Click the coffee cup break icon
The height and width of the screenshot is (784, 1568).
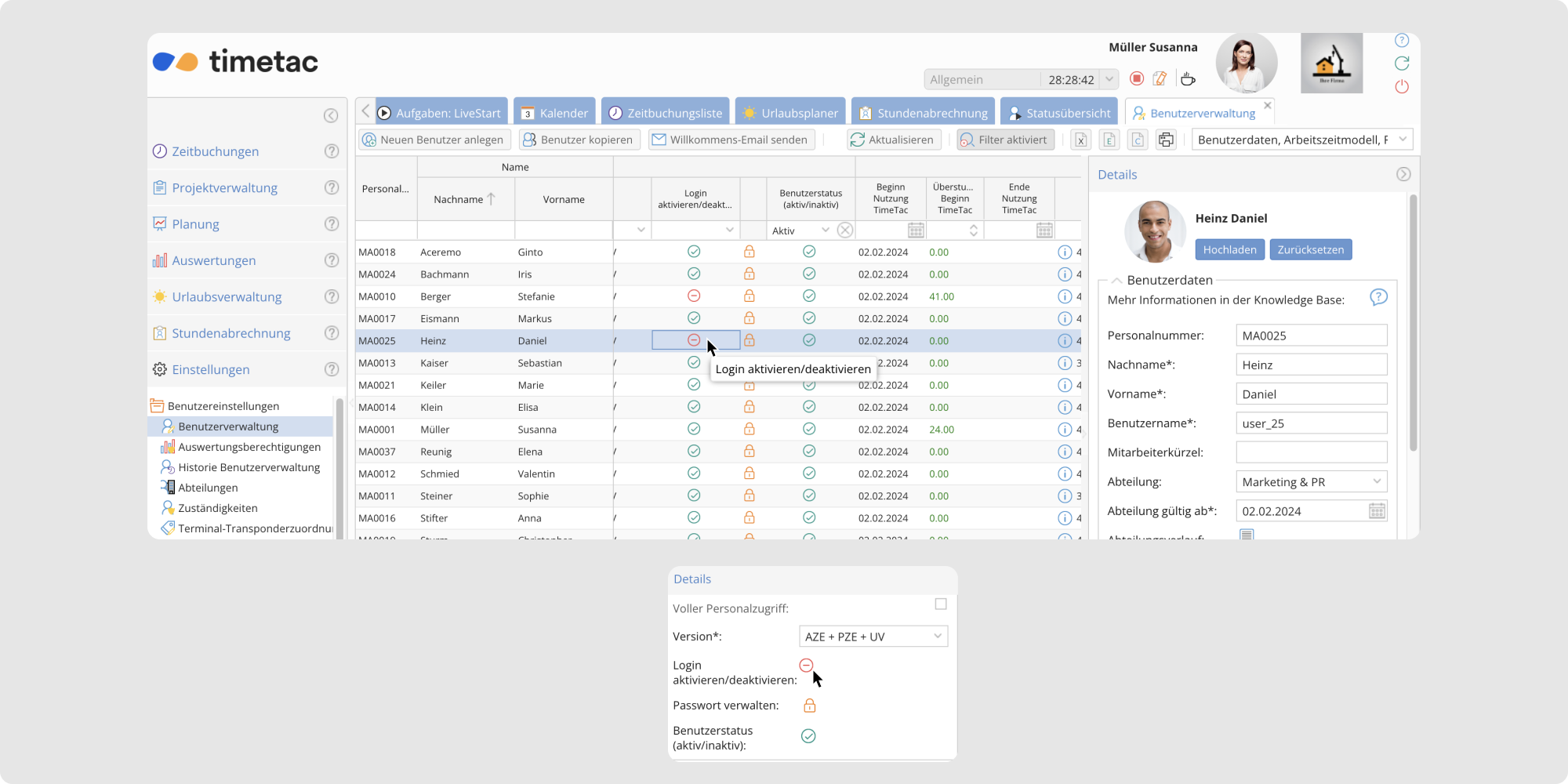pos(1188,78)
